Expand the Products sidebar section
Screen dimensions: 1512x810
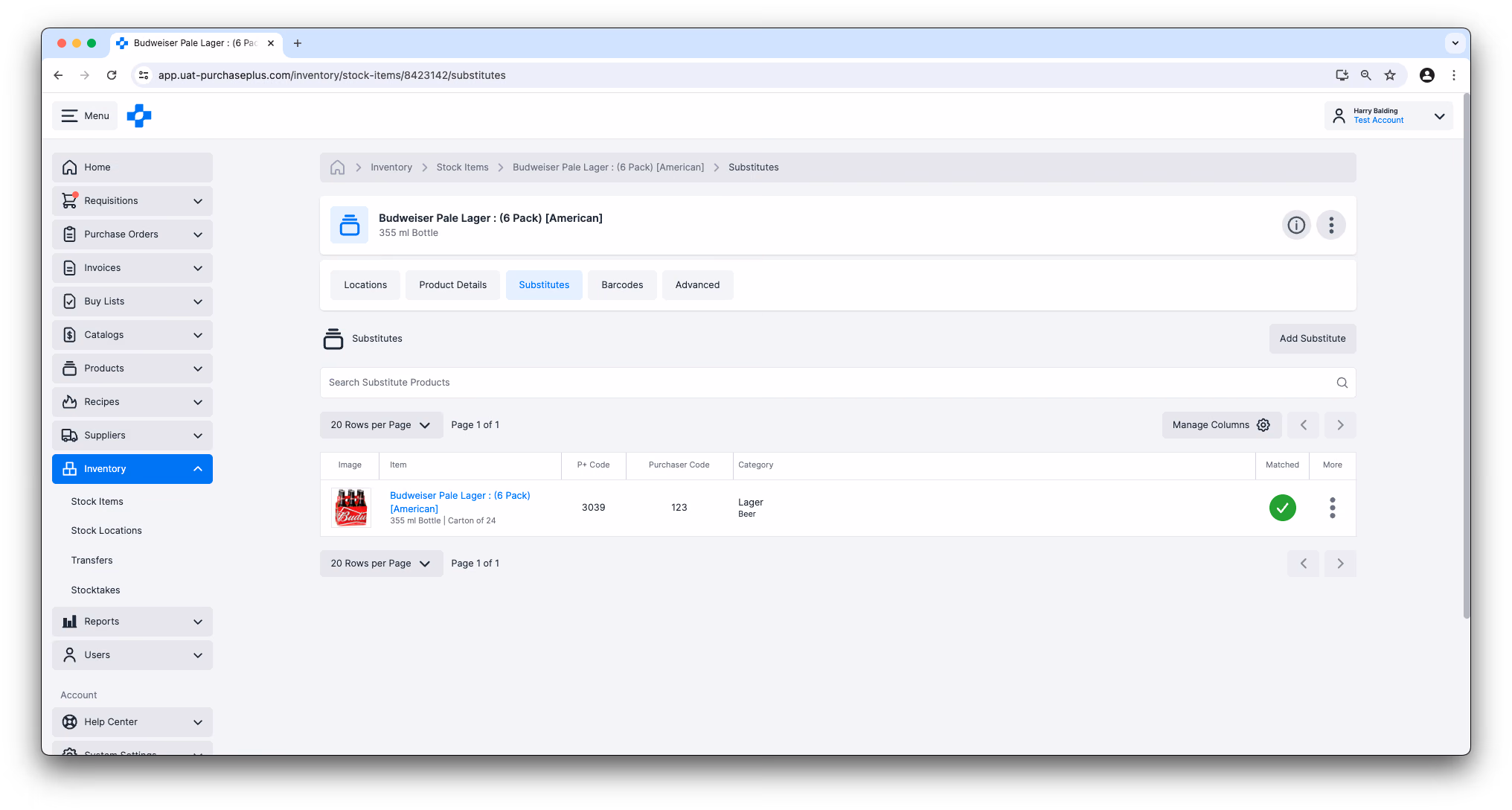tap(132, 369)
